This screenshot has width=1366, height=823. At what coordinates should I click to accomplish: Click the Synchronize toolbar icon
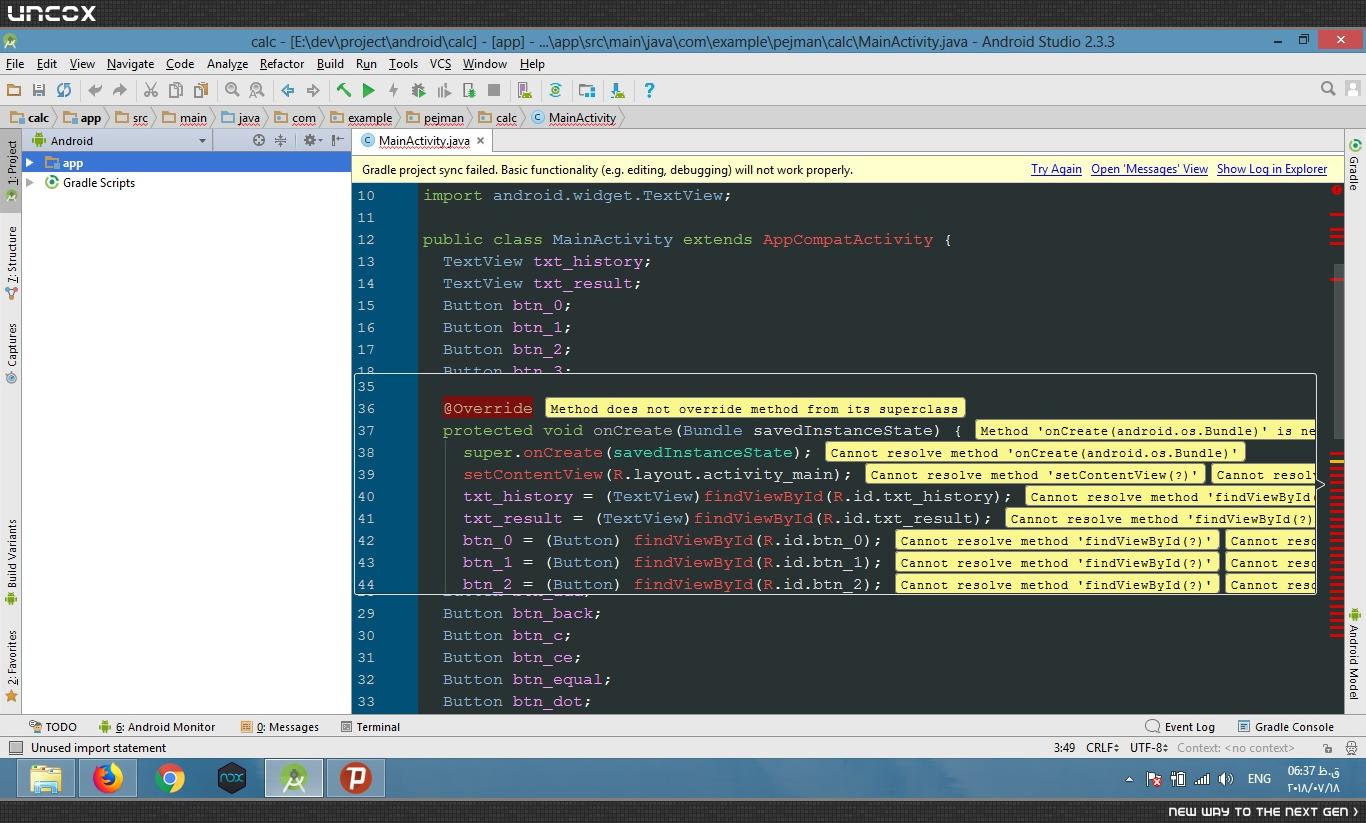click(x=64, y=90)
